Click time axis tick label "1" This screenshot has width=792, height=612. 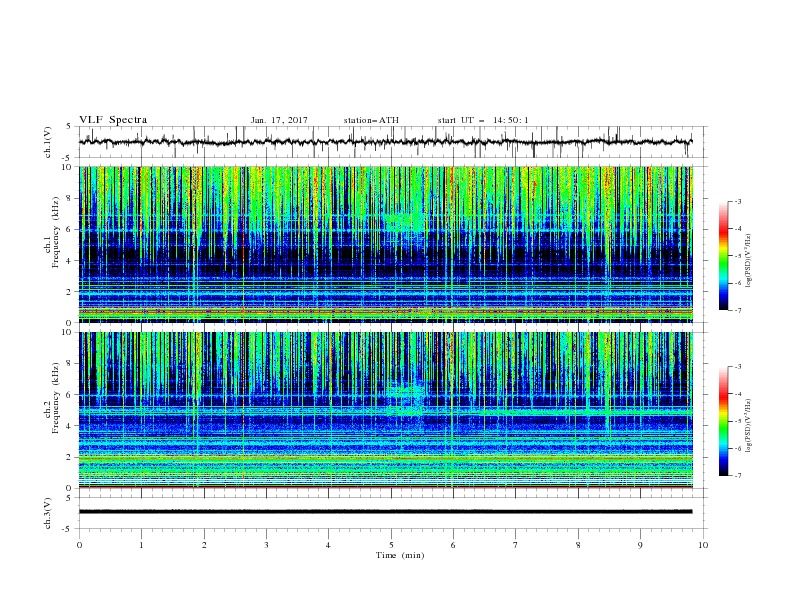[x=141, y=545]
